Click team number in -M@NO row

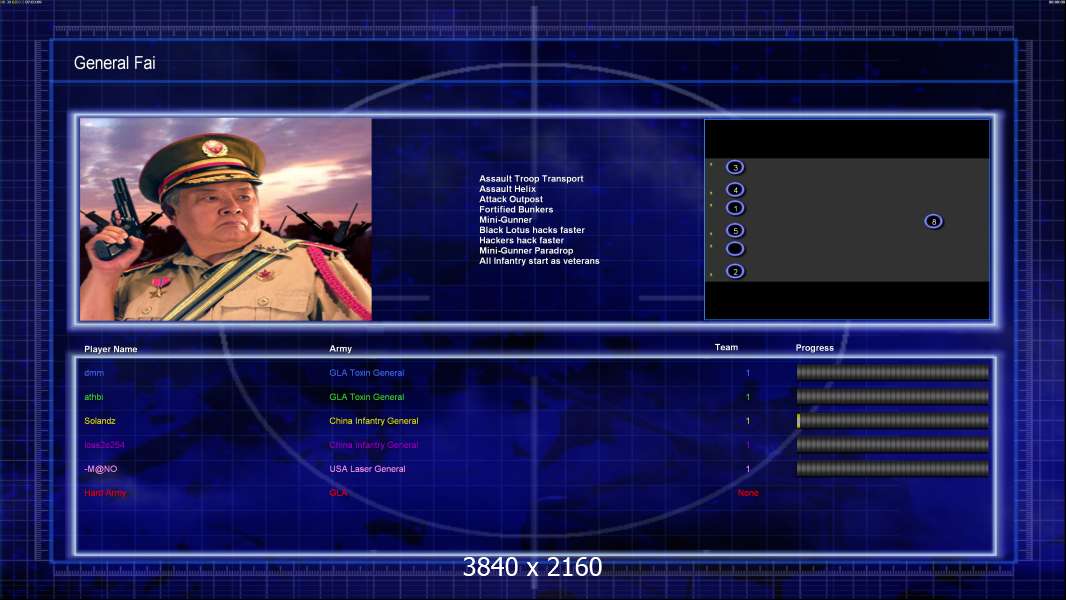pos(748,469)
